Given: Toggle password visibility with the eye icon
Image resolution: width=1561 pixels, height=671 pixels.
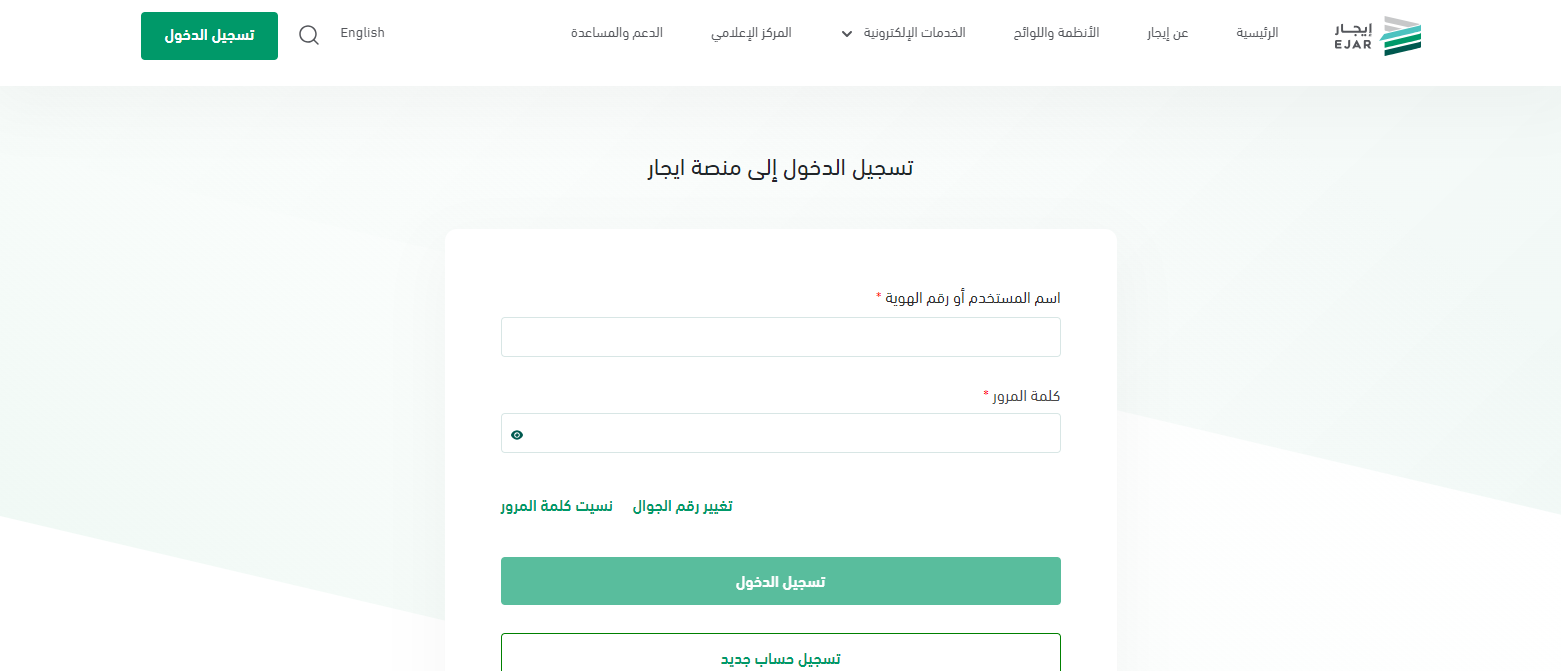Looking at the screenshot, I should coord(517,434).
